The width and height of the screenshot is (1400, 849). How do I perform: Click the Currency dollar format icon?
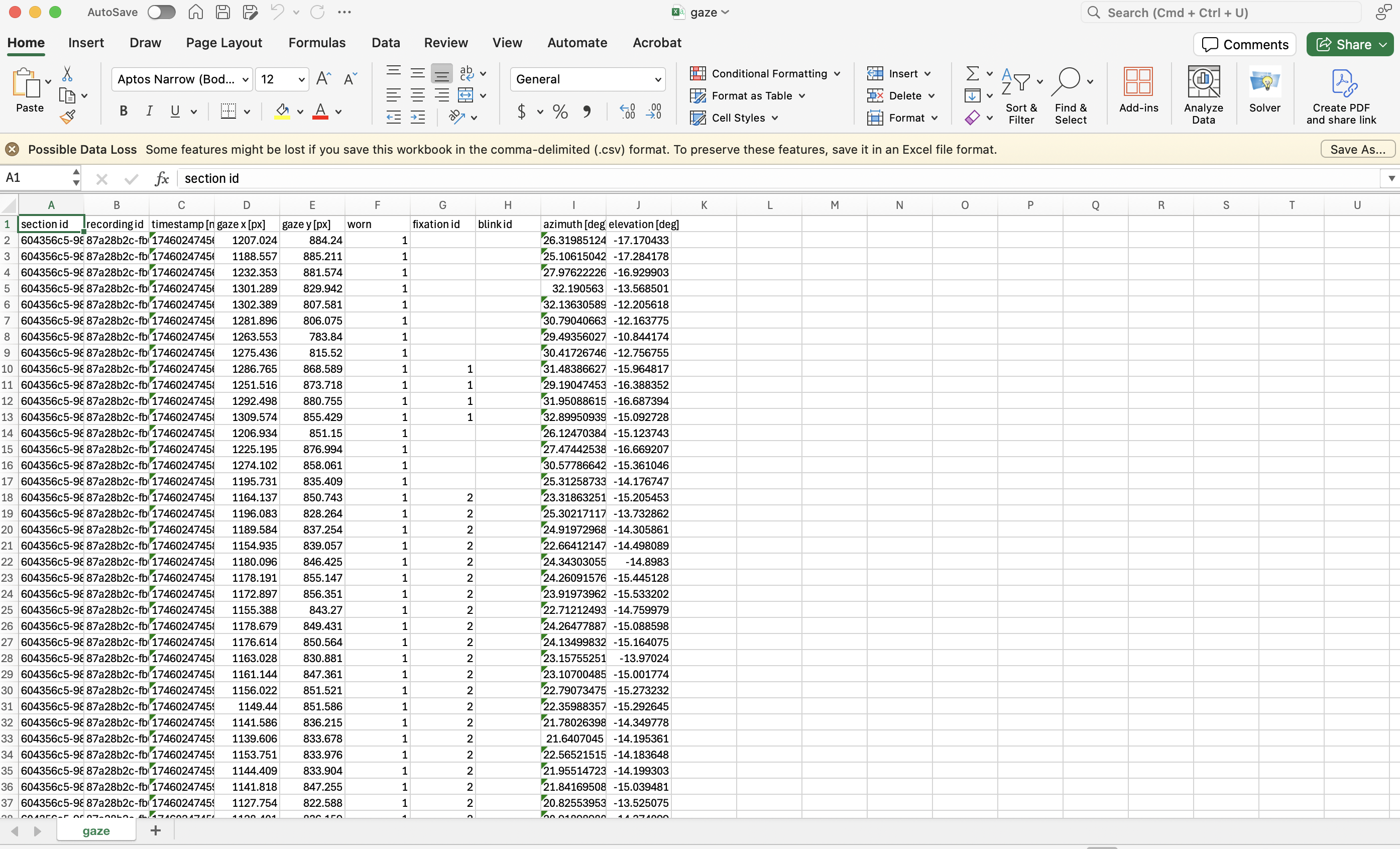click(521, 112)
